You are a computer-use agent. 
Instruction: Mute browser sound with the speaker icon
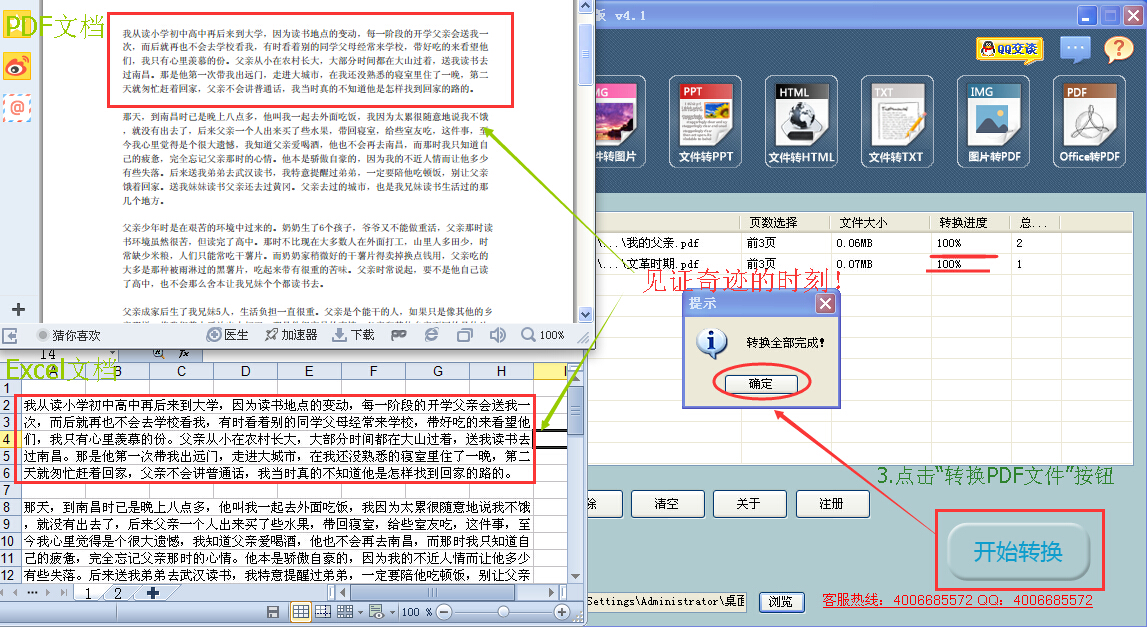497,335
